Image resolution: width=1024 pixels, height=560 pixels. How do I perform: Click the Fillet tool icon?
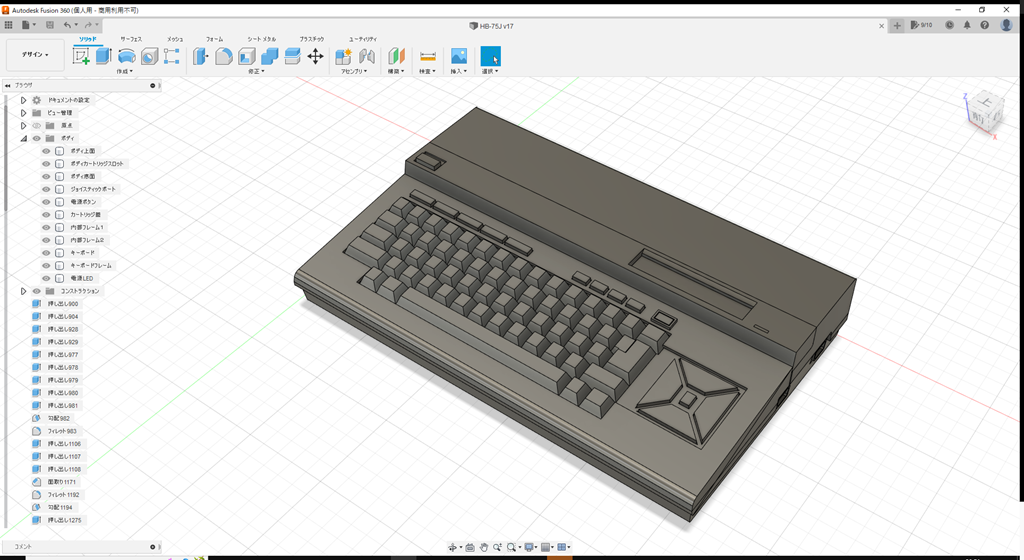(x=224, y=56)
